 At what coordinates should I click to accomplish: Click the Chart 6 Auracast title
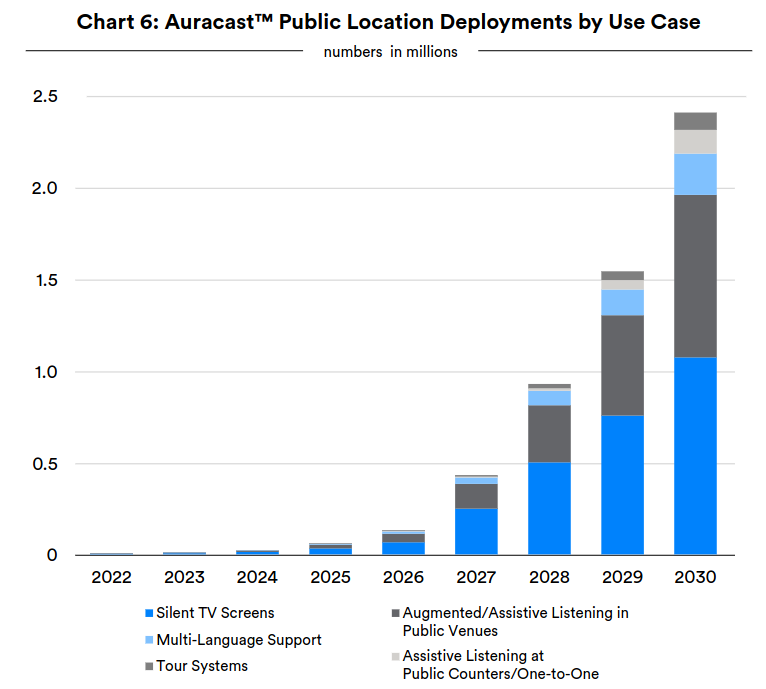tap(389, 22)
